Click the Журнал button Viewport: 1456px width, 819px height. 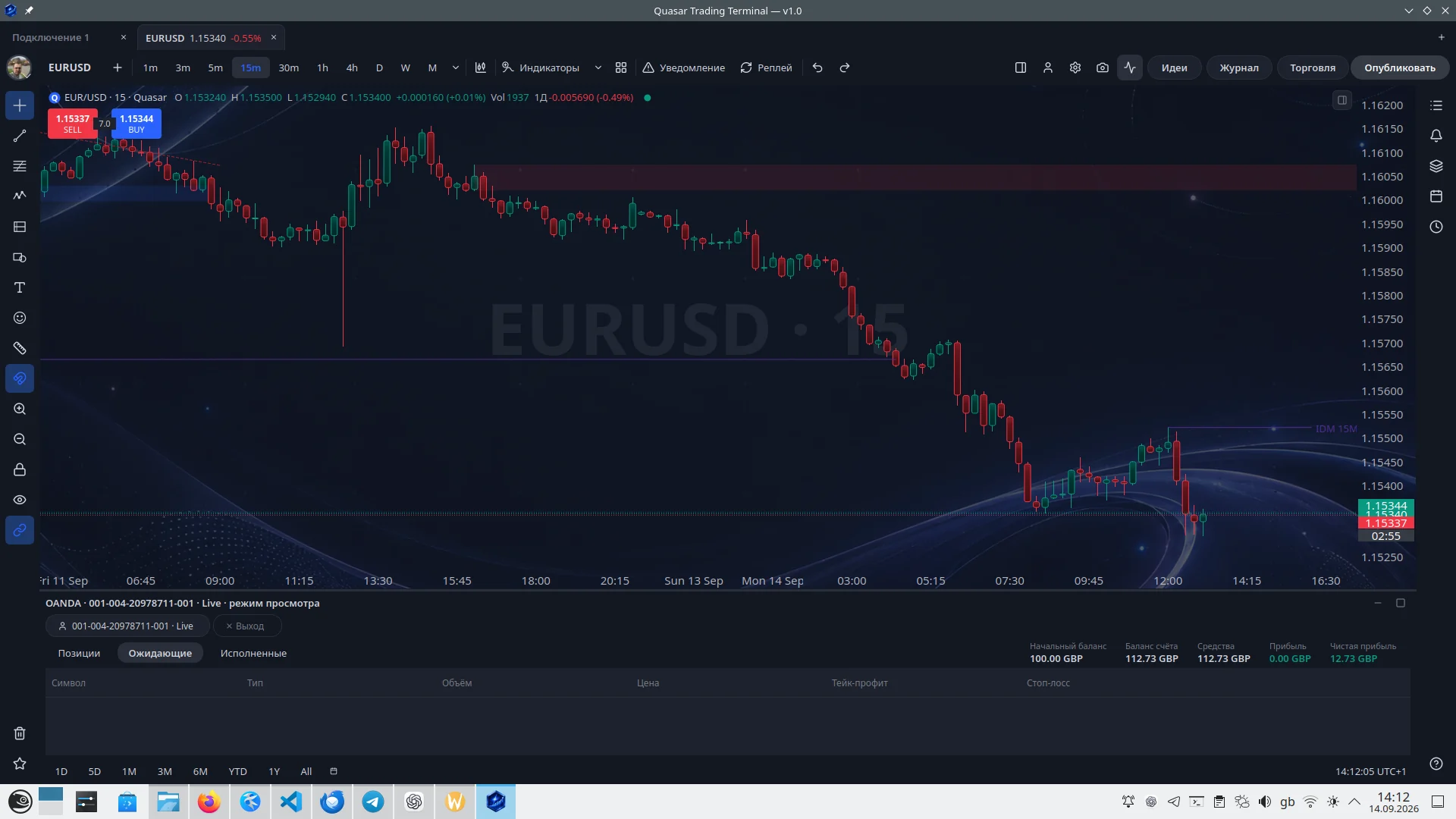pyautogui.click(x=1239, y=67)
